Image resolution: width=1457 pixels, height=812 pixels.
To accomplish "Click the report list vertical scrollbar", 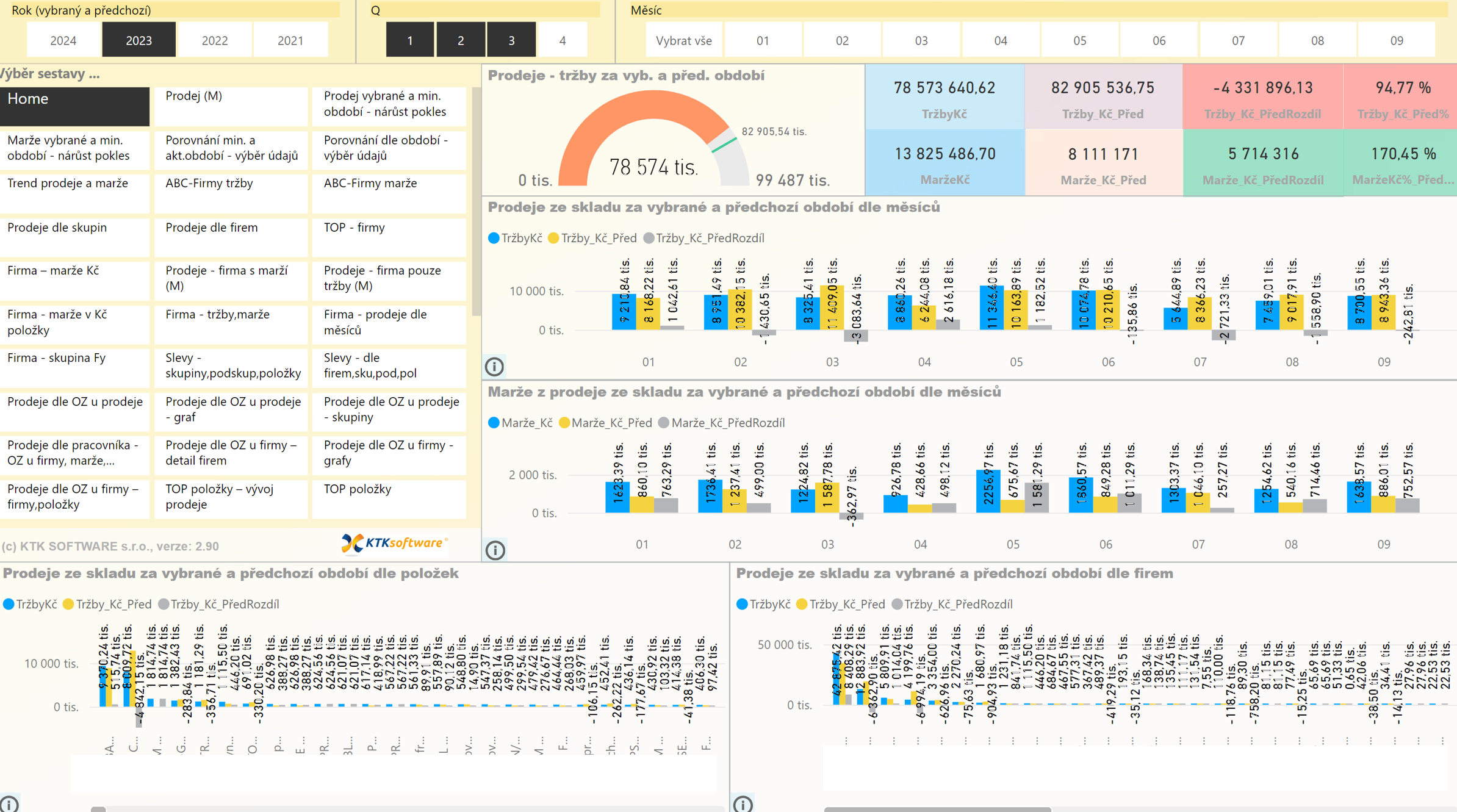I will point(476,201).
